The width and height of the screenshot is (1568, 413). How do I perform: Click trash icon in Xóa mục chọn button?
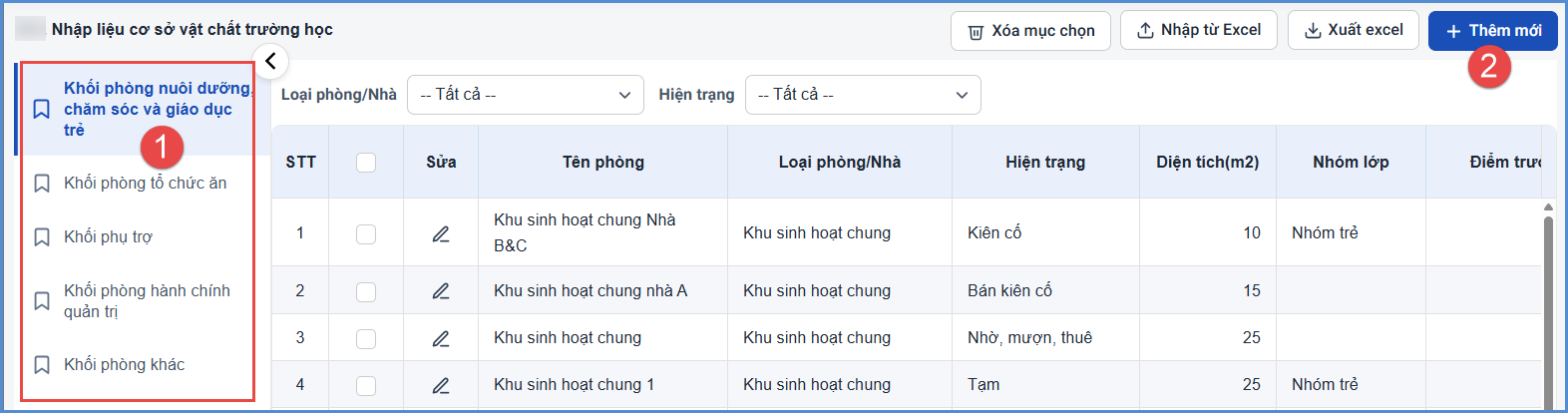click(976, 32)
